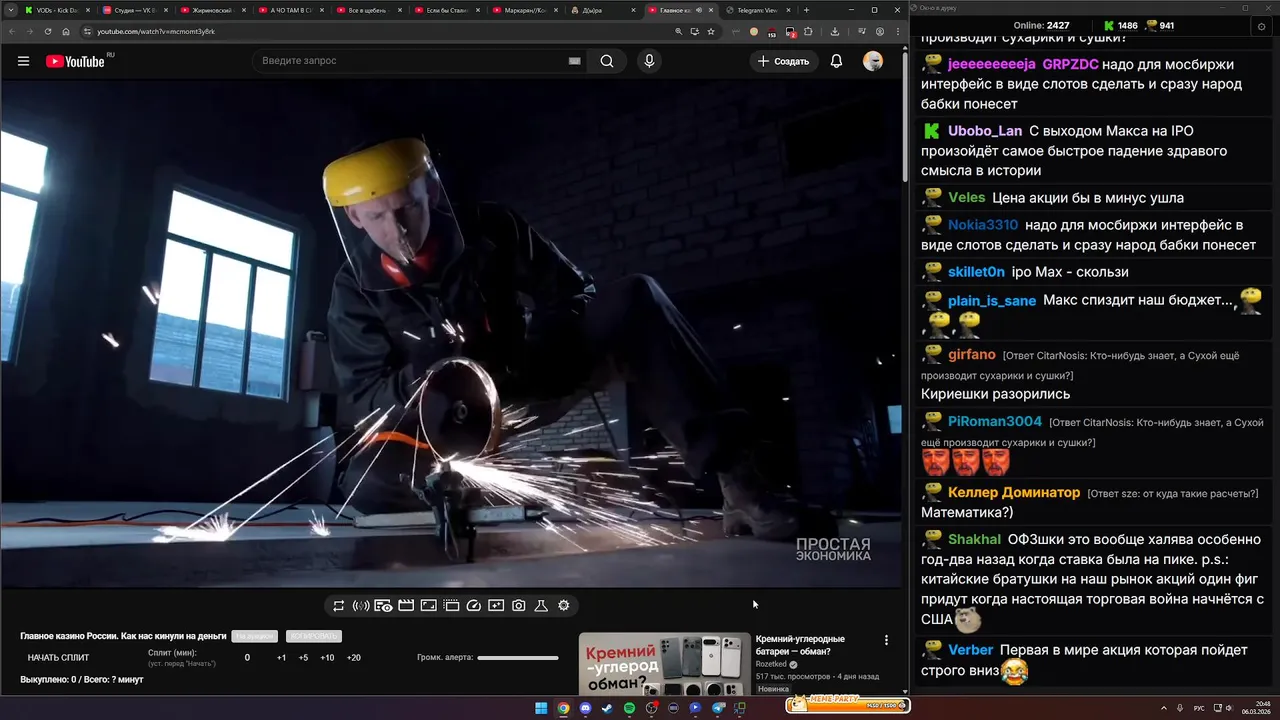
Task: Click Келлер Доминатор username in chat
Action: [1014, 492]
